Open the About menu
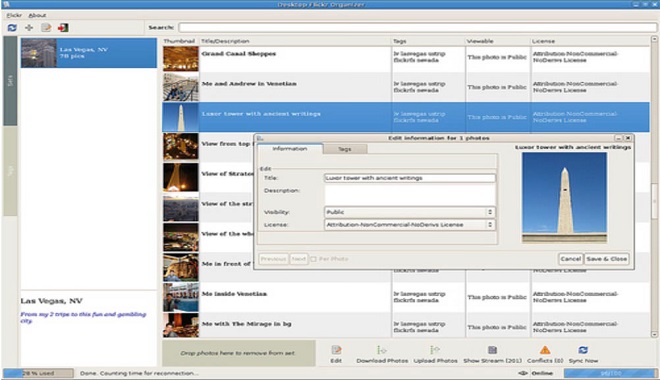This screenshot has width=660, height=380. 37,15
